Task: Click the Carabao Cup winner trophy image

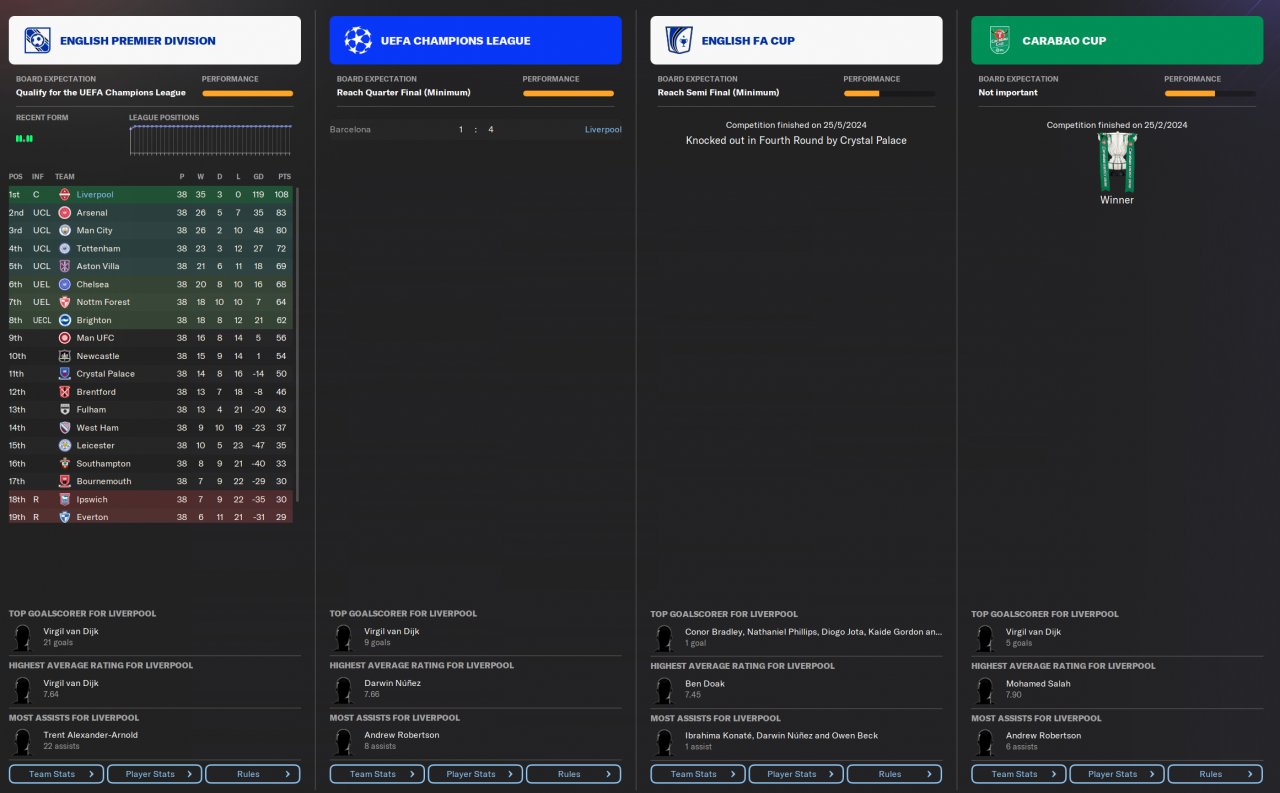Action: tap(1117, 162)
